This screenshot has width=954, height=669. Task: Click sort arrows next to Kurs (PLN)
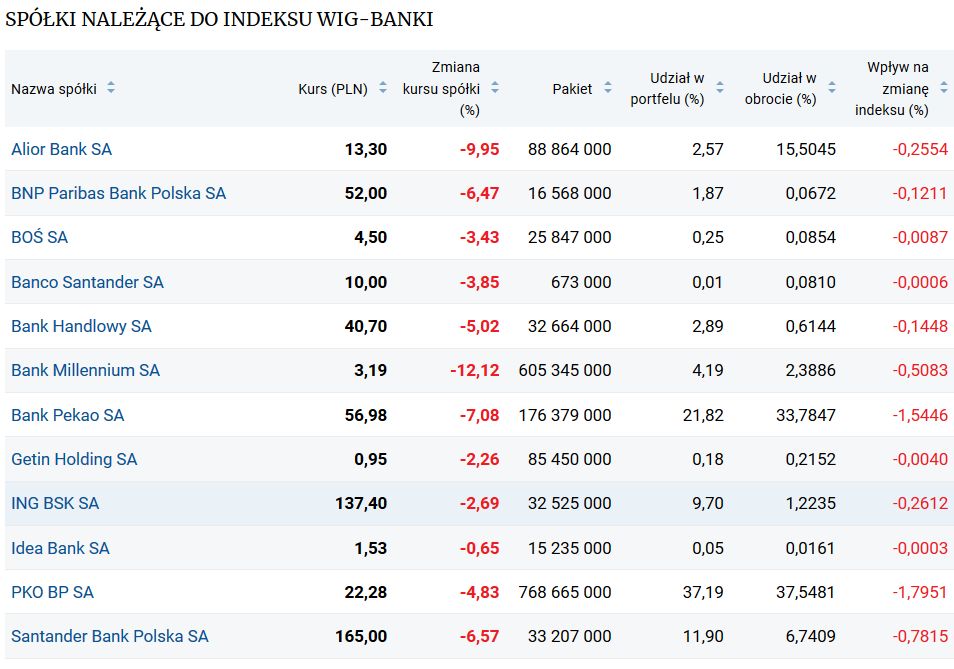point(383,88)
